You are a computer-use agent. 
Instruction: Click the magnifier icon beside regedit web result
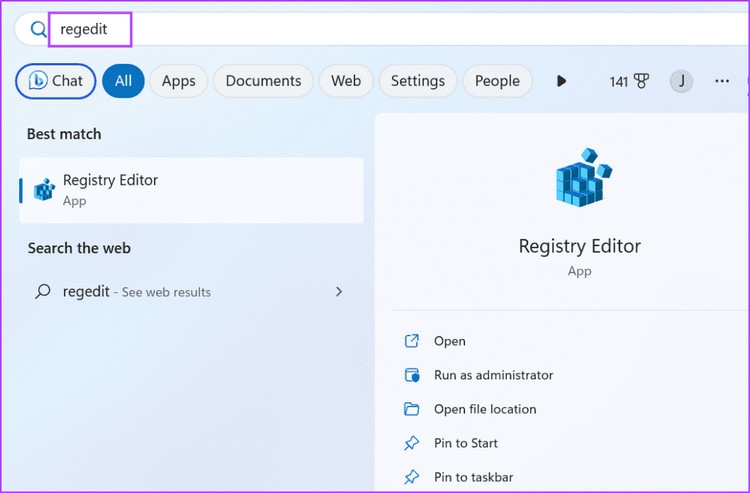(x=43, y=291)
